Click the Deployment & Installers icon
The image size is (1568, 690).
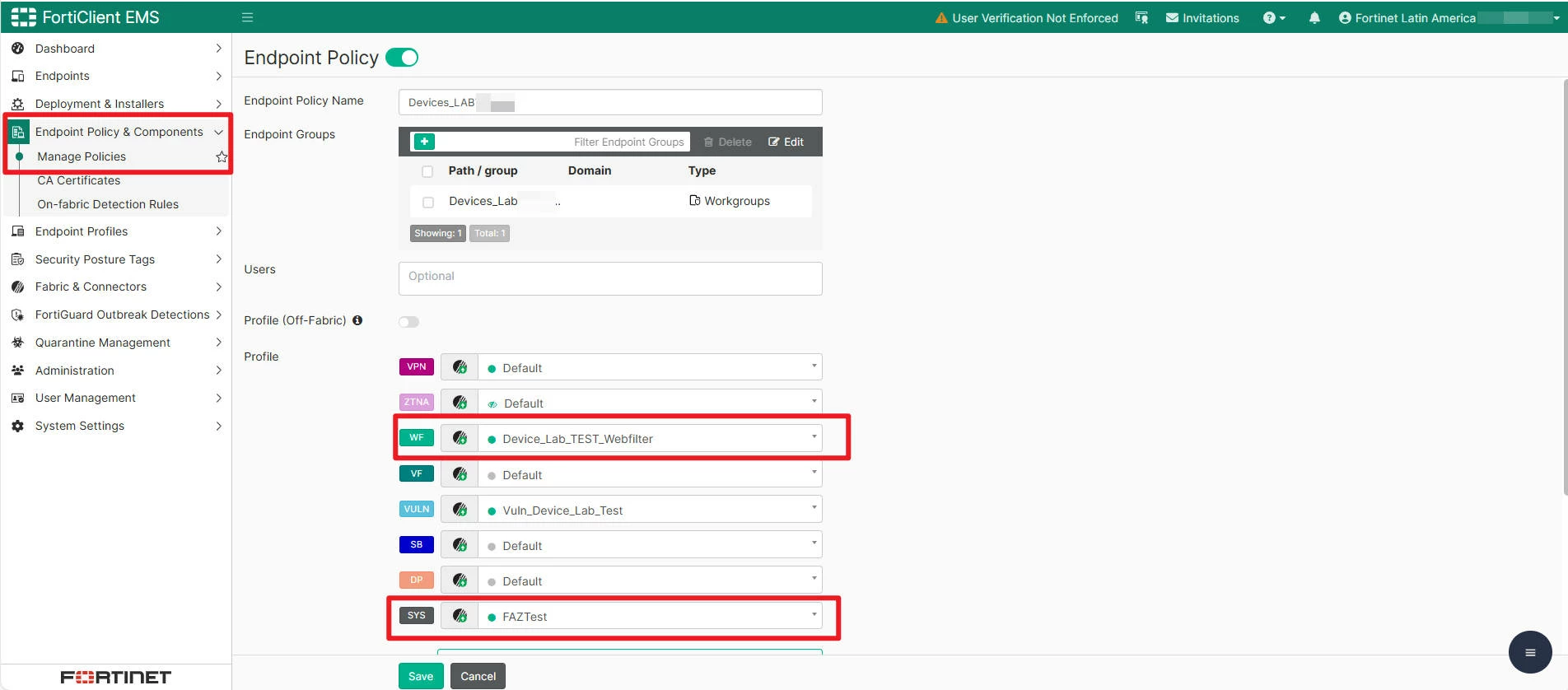(17, 104)
